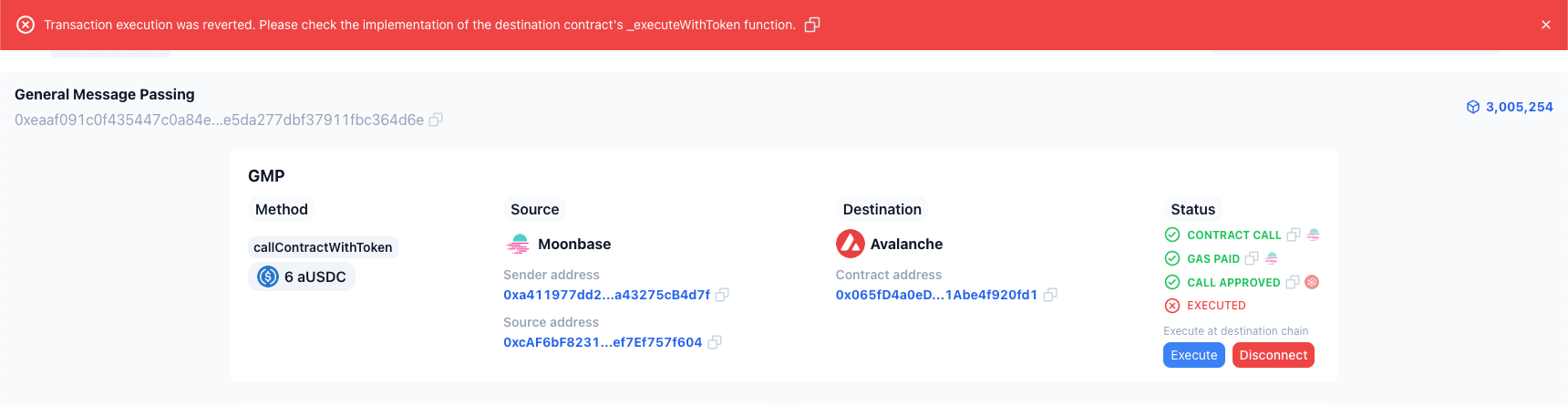Copy the GMP transaction hash

pos(436,120)
